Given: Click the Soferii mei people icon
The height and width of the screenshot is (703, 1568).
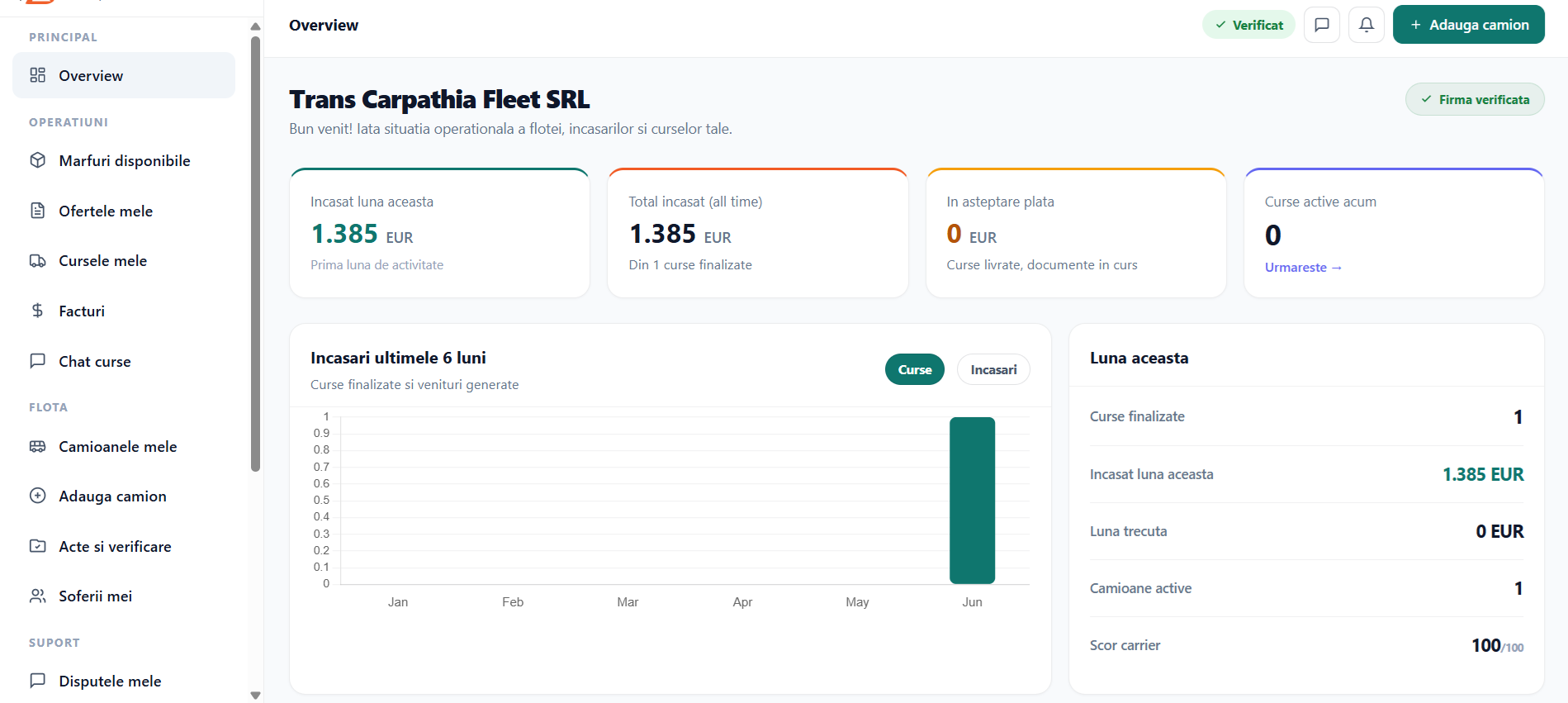Looking at the screenshot, I should click(x=37, y=596).
